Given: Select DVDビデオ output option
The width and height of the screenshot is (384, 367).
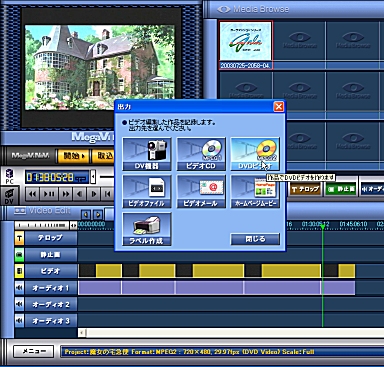Looking at the screenshot, I should click(255, 154).
